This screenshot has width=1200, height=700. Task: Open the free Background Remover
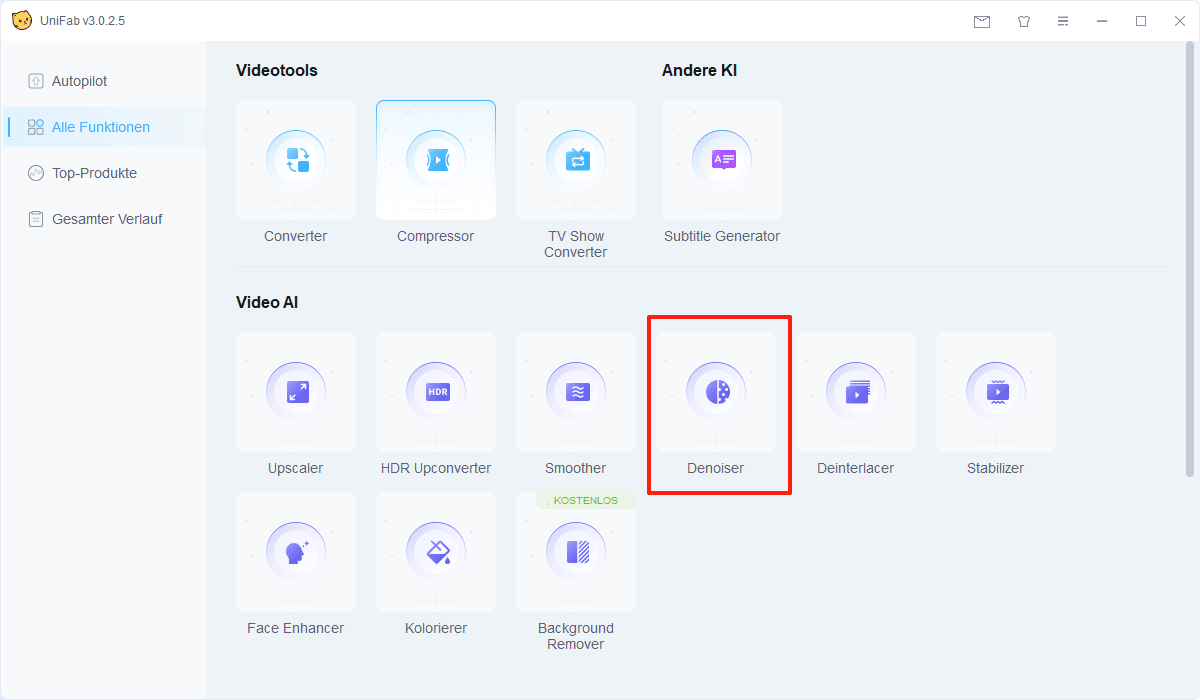(x=576, y=552)
